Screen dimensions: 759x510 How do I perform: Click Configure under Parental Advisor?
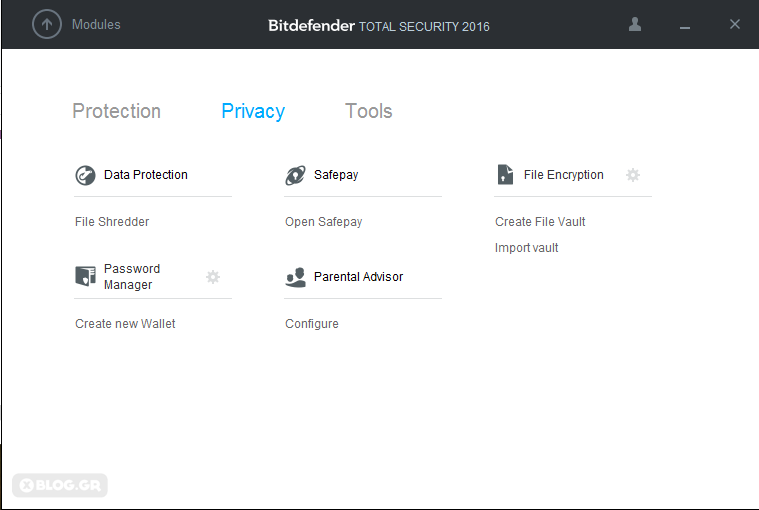click(x=312, y=324)
